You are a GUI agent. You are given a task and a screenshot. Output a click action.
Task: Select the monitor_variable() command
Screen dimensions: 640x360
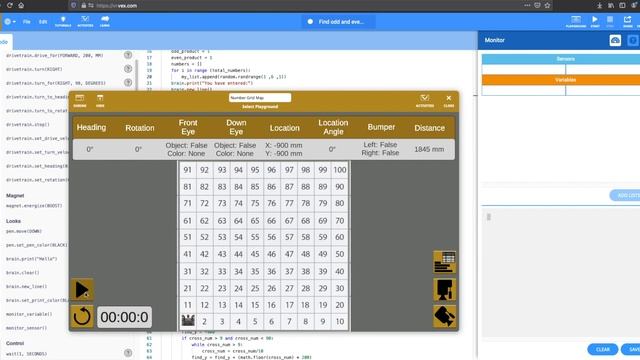coord(29,314)
